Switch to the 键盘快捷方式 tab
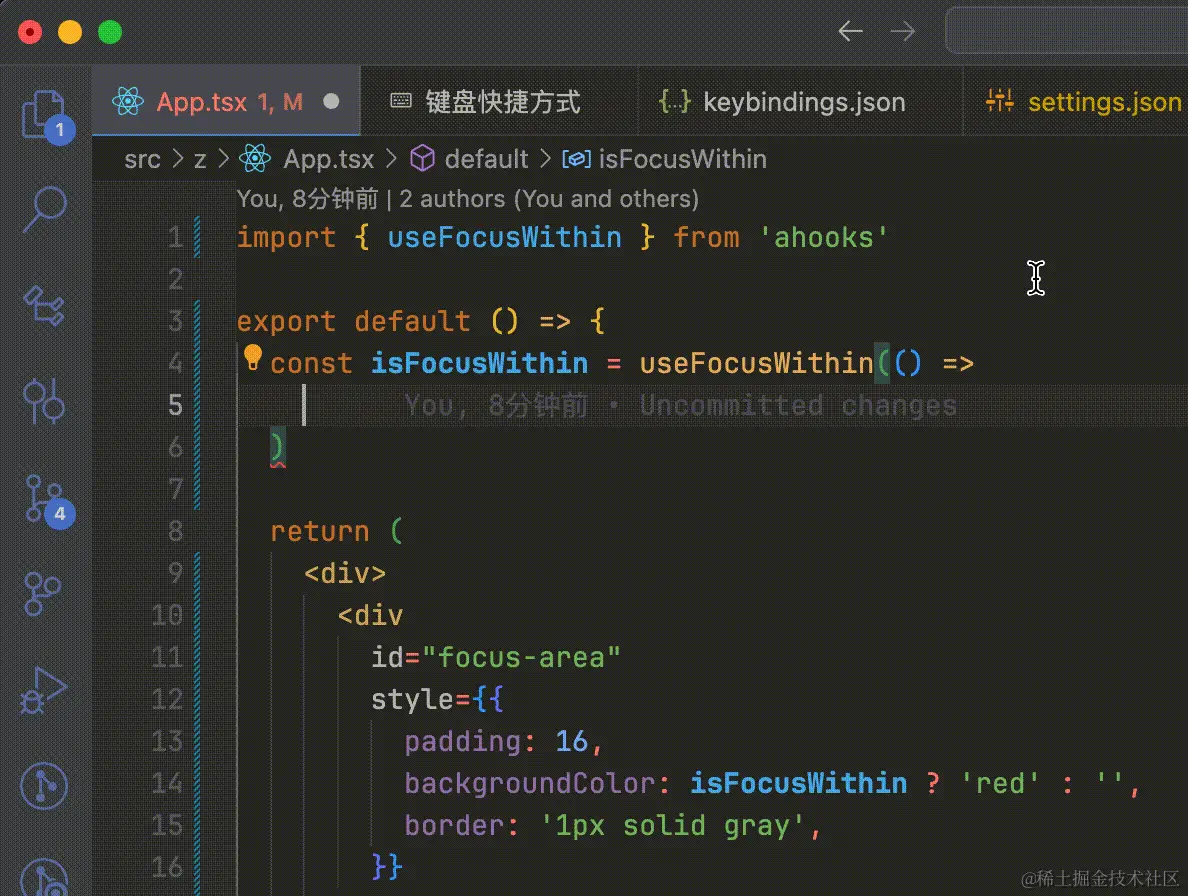 tap(499, 101)
